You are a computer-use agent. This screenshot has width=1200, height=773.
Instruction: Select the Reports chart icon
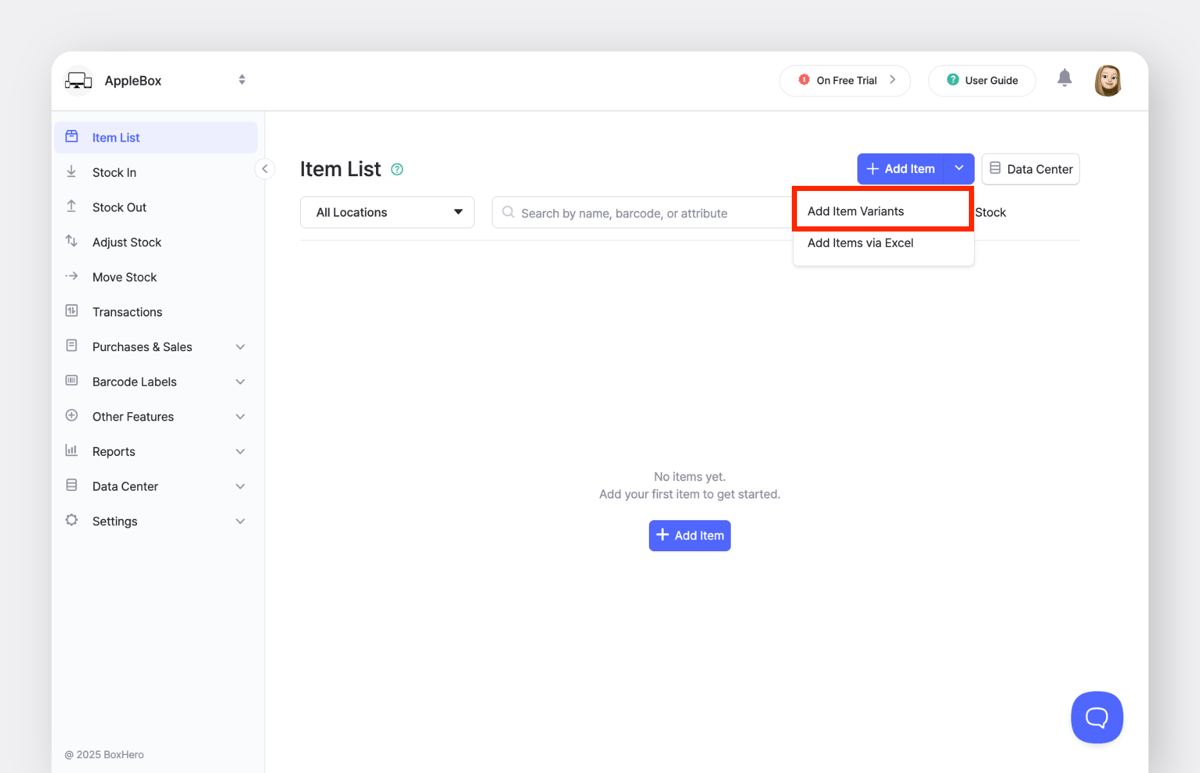(71, 451)
